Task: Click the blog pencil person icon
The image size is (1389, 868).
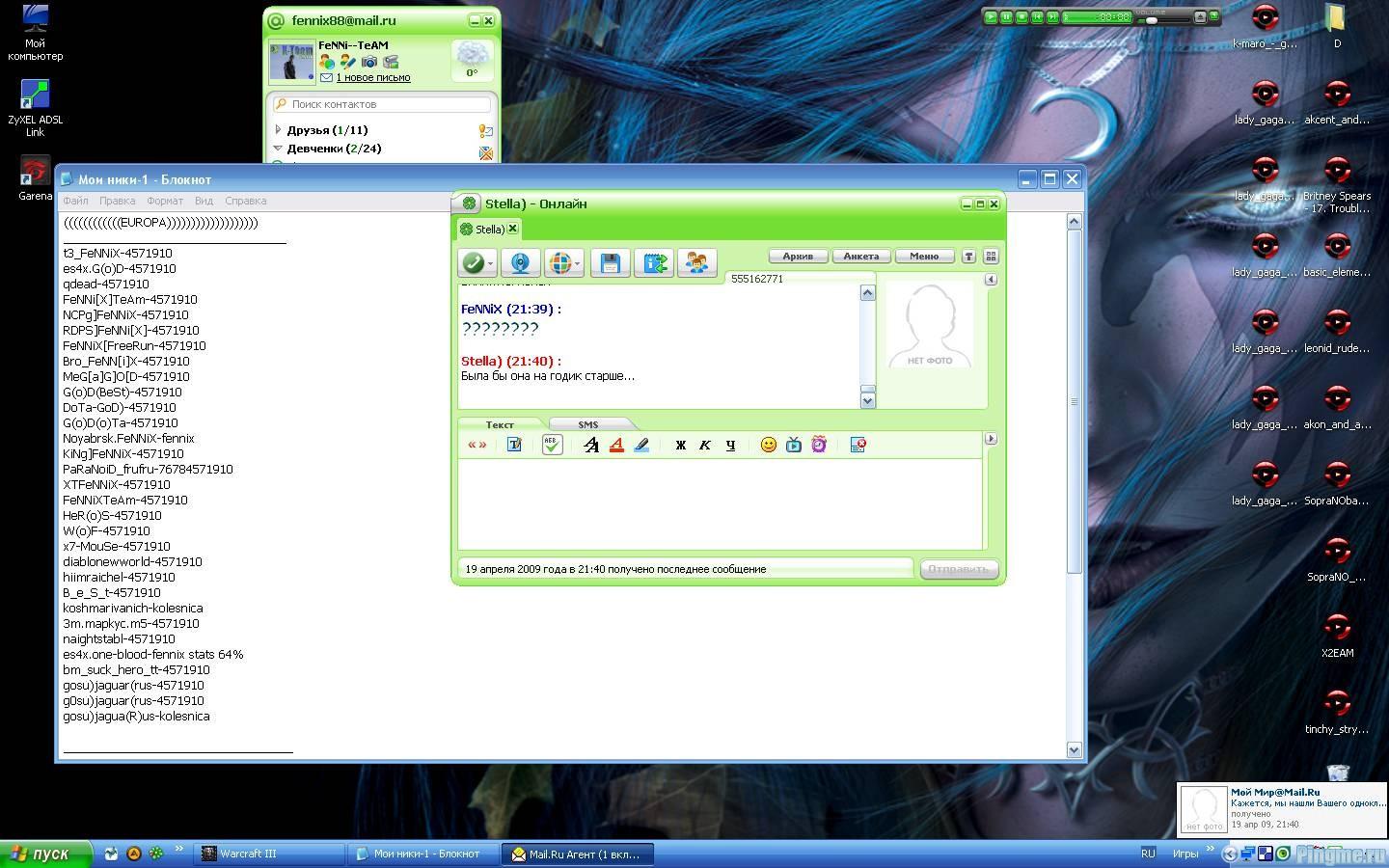Action: click(x=348, y=62)
